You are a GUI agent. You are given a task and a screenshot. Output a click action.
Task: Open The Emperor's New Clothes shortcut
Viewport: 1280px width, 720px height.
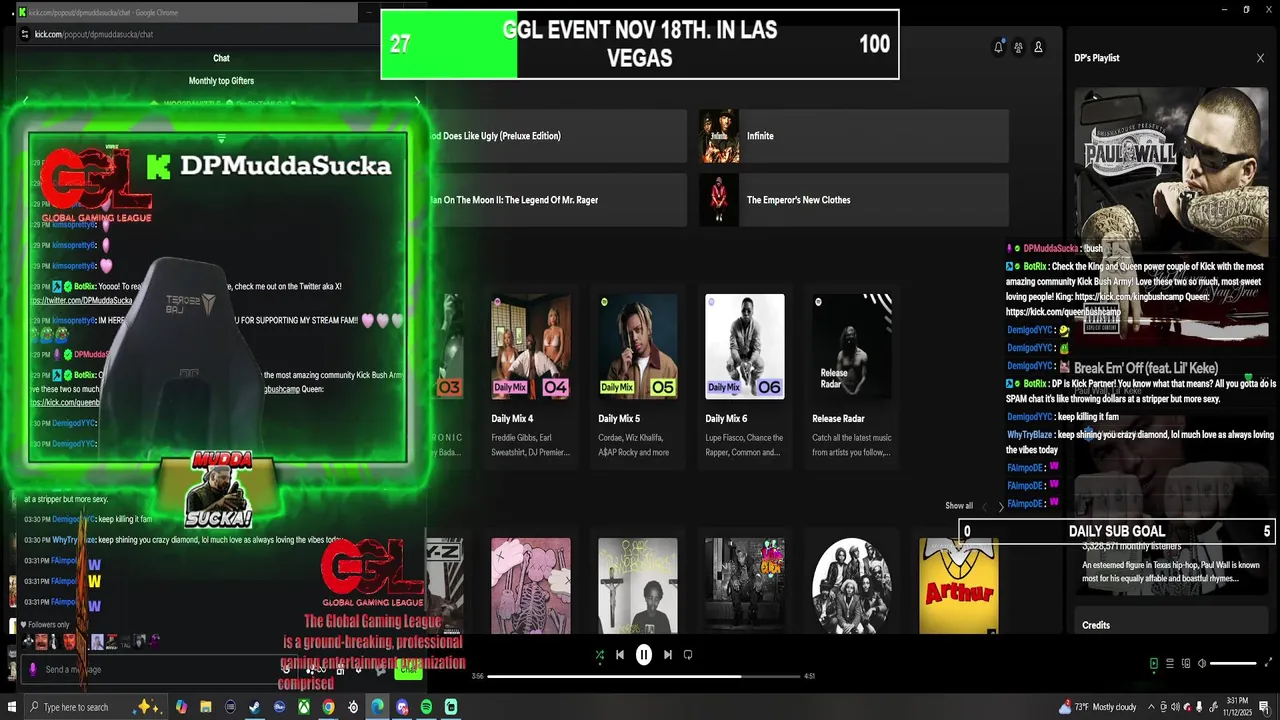853,200
